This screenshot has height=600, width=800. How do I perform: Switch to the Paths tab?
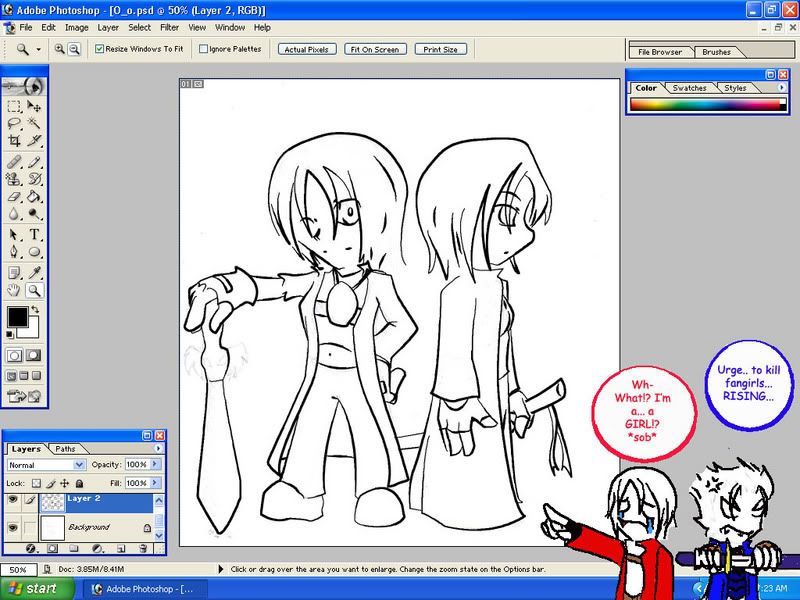[64, 449]
